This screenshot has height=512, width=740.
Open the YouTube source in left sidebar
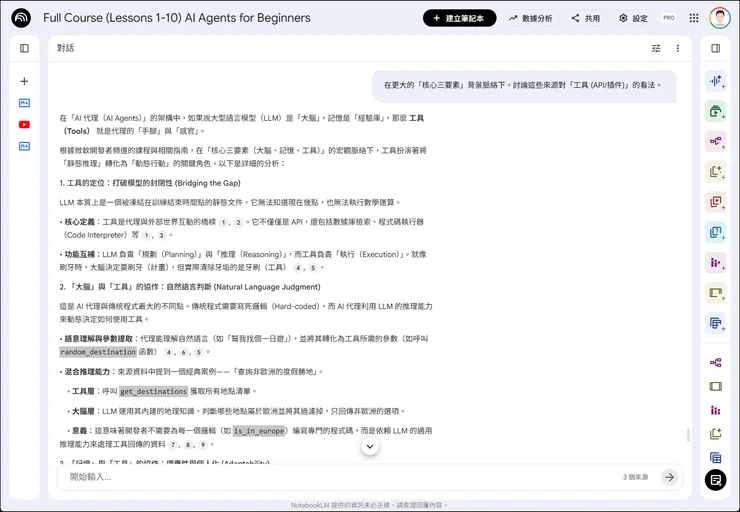pyautogui.click(x=24, y=125)
